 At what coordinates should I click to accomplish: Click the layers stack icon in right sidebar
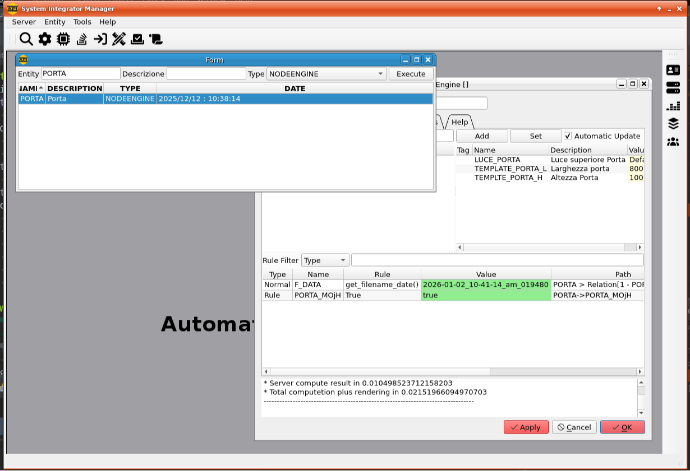673,123
